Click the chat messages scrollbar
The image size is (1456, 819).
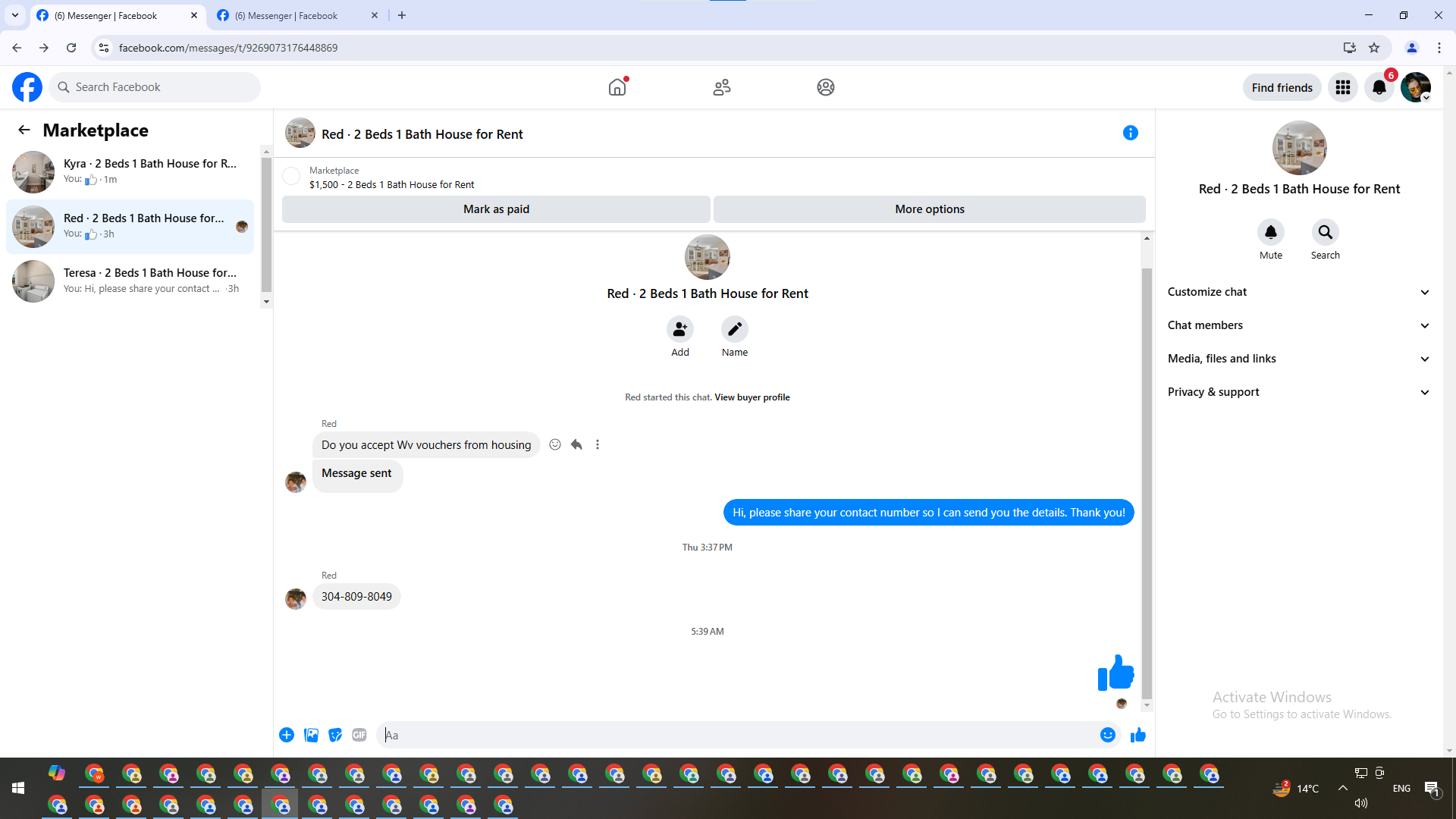pyautogui.click(x=1147, y=482)
